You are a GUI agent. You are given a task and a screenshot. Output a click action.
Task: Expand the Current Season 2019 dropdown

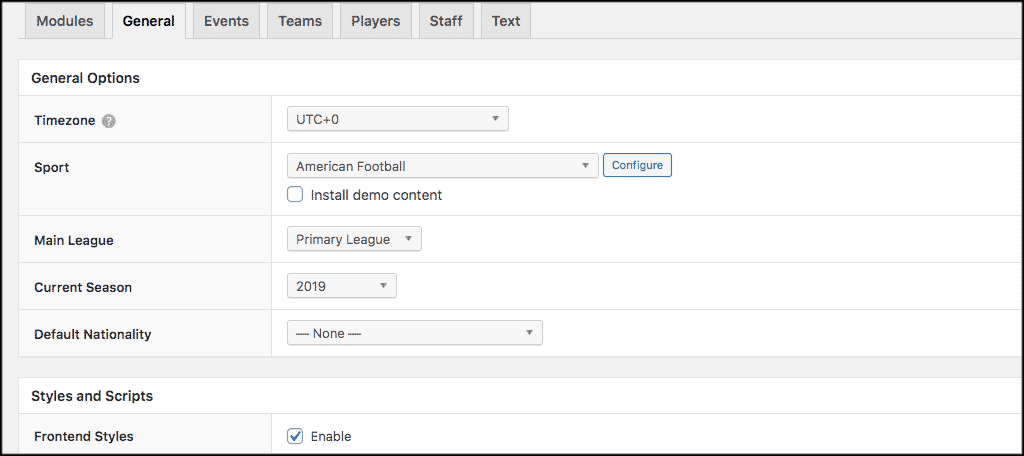pyautogui.click(x=341, y=286)
